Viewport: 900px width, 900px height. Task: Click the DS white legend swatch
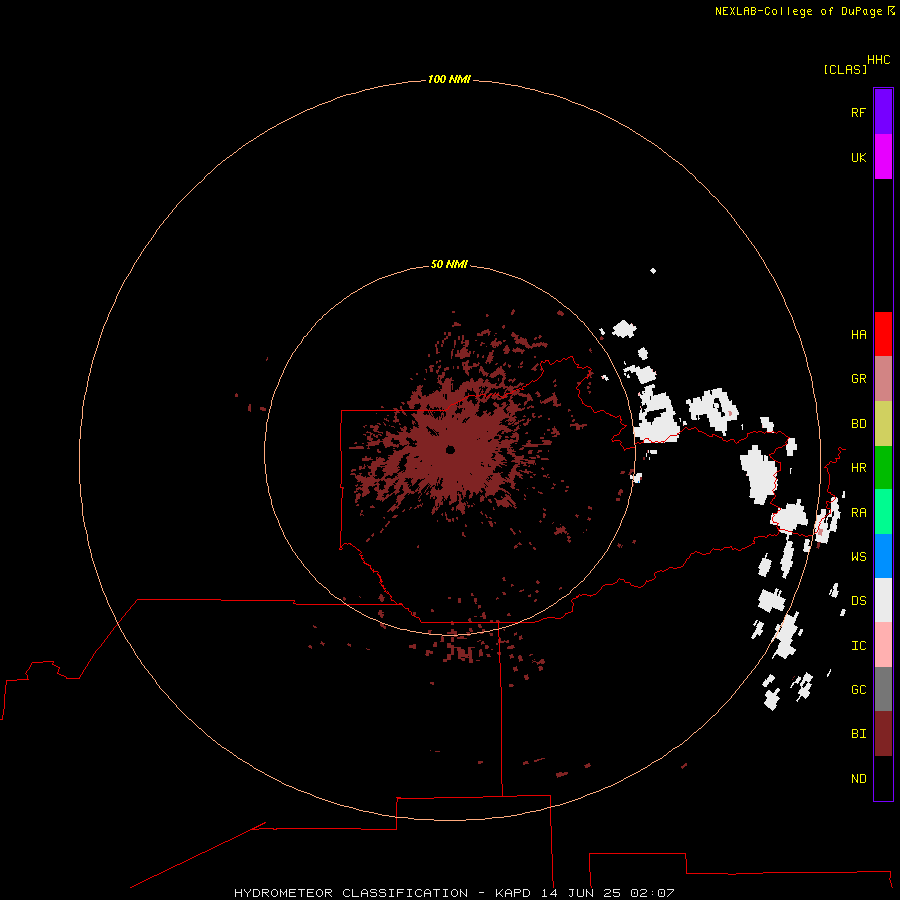click(883, 600)
